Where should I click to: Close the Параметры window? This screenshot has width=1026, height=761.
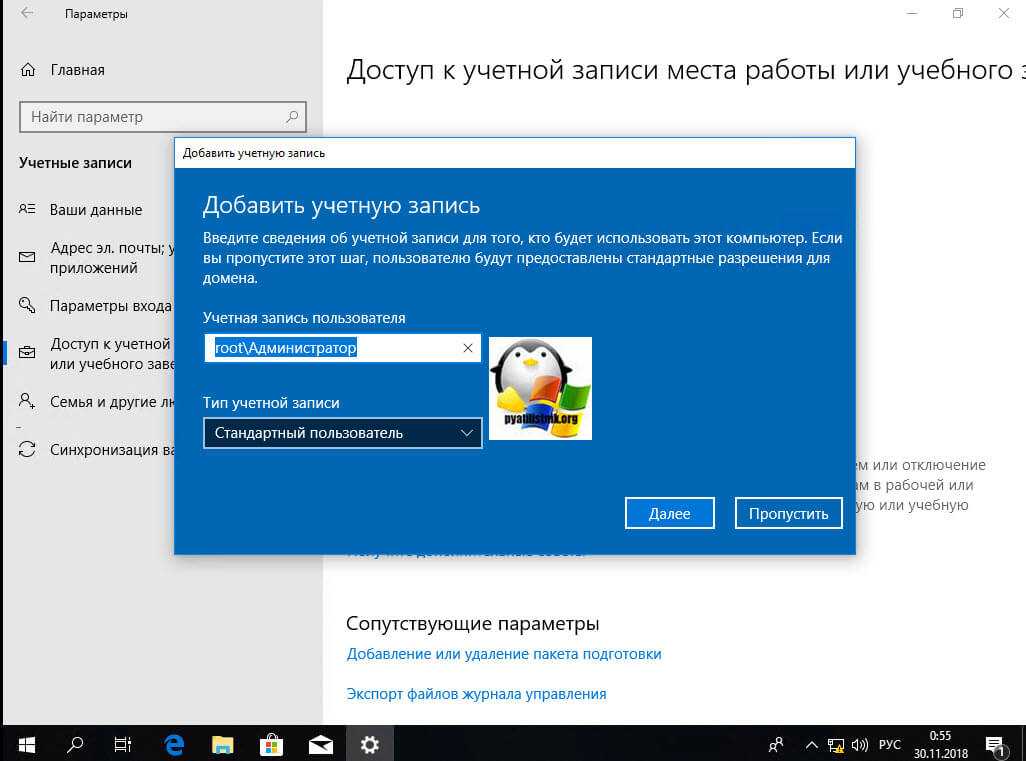[x=1004, y=13]
